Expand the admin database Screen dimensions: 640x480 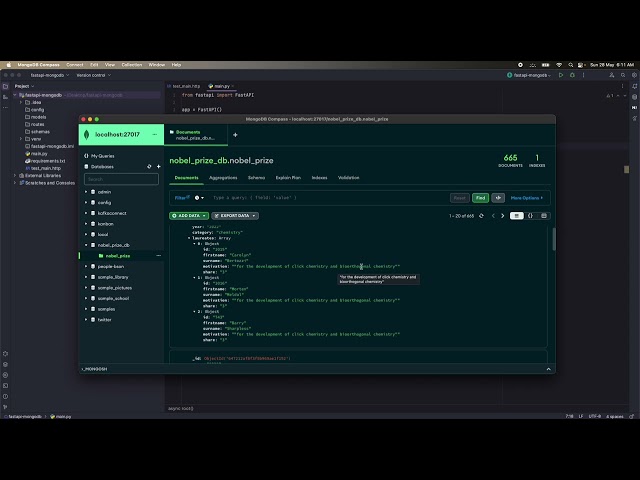[86, 192]
